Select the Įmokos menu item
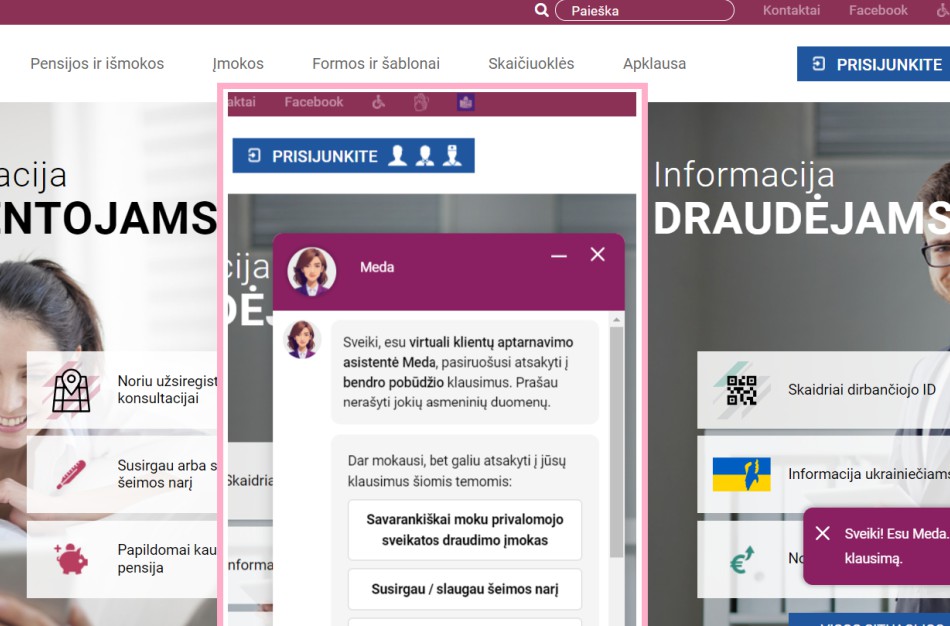 239,63
